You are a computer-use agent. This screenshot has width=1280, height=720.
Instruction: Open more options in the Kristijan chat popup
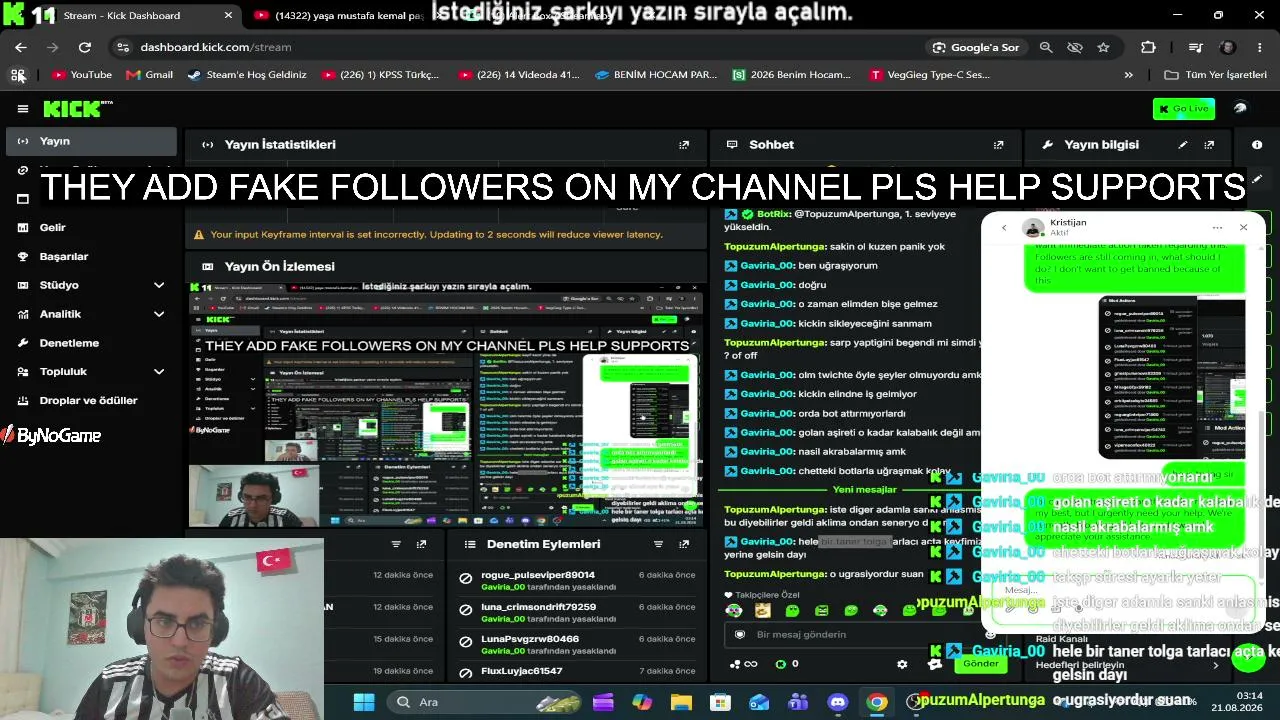(x=1217, y=228)
